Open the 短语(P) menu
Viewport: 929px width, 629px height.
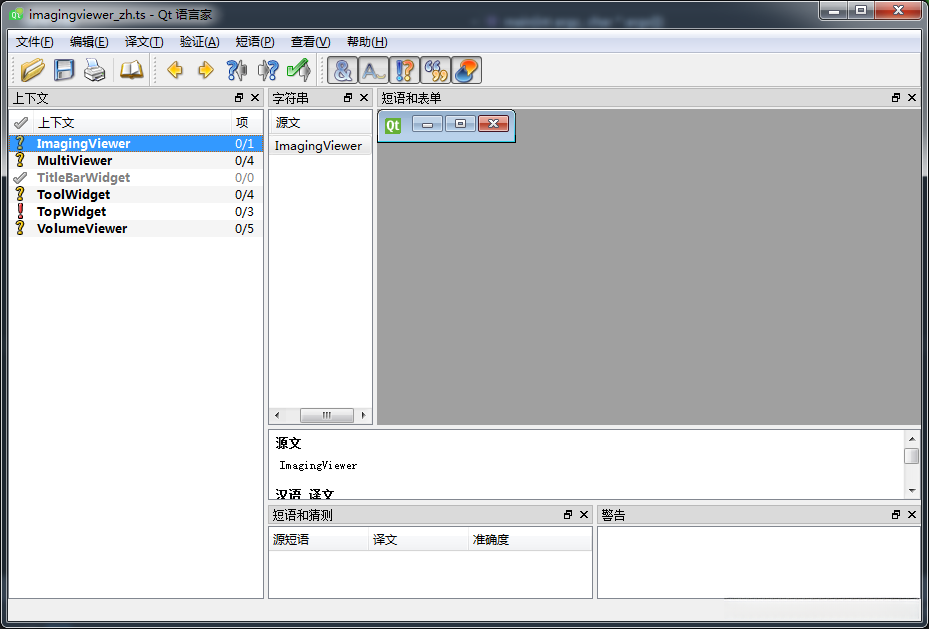pos(255,42)
